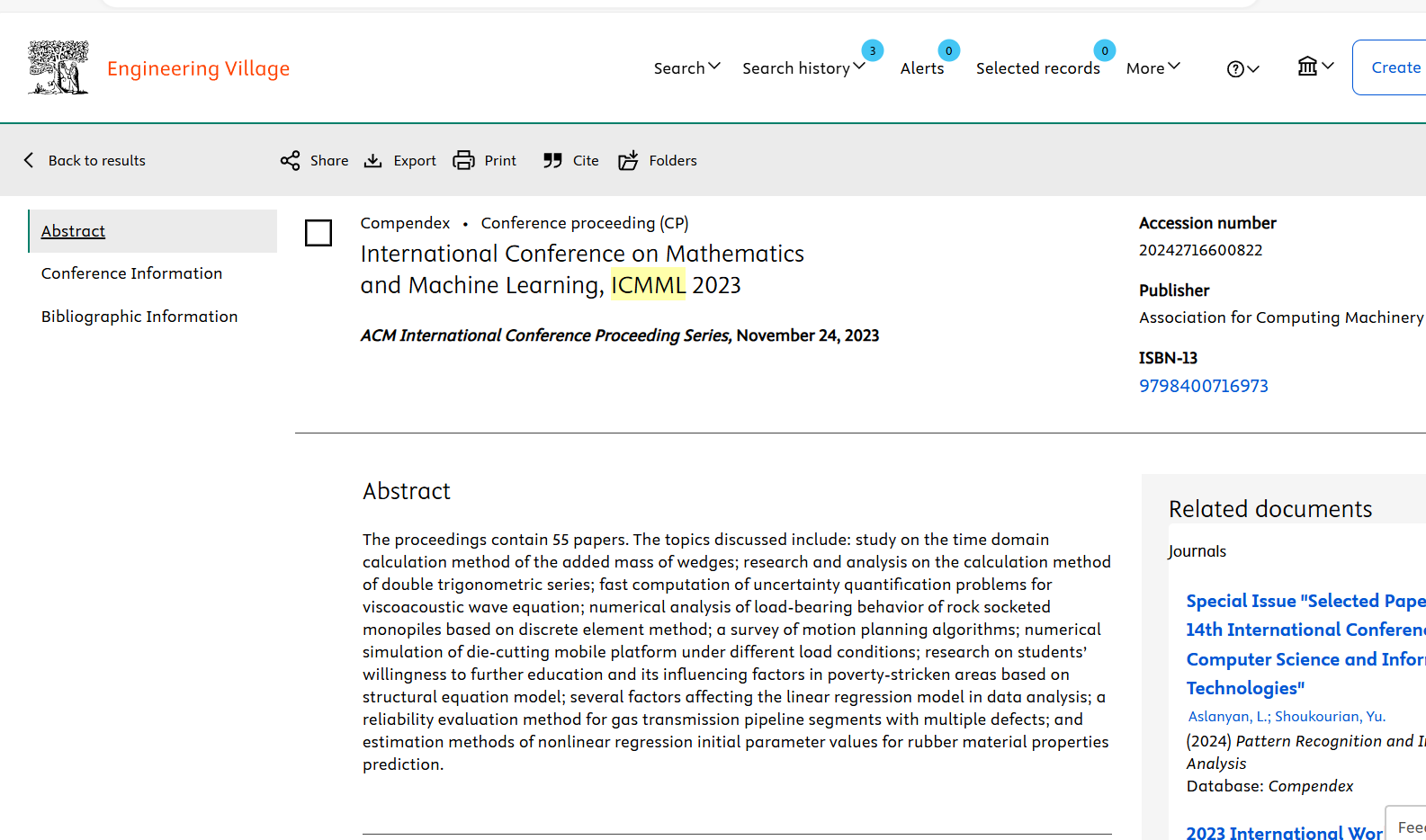This screenshot has width=1426, height=840.
Task: Check the record selection checkbox
Action: tap(318, 233)
